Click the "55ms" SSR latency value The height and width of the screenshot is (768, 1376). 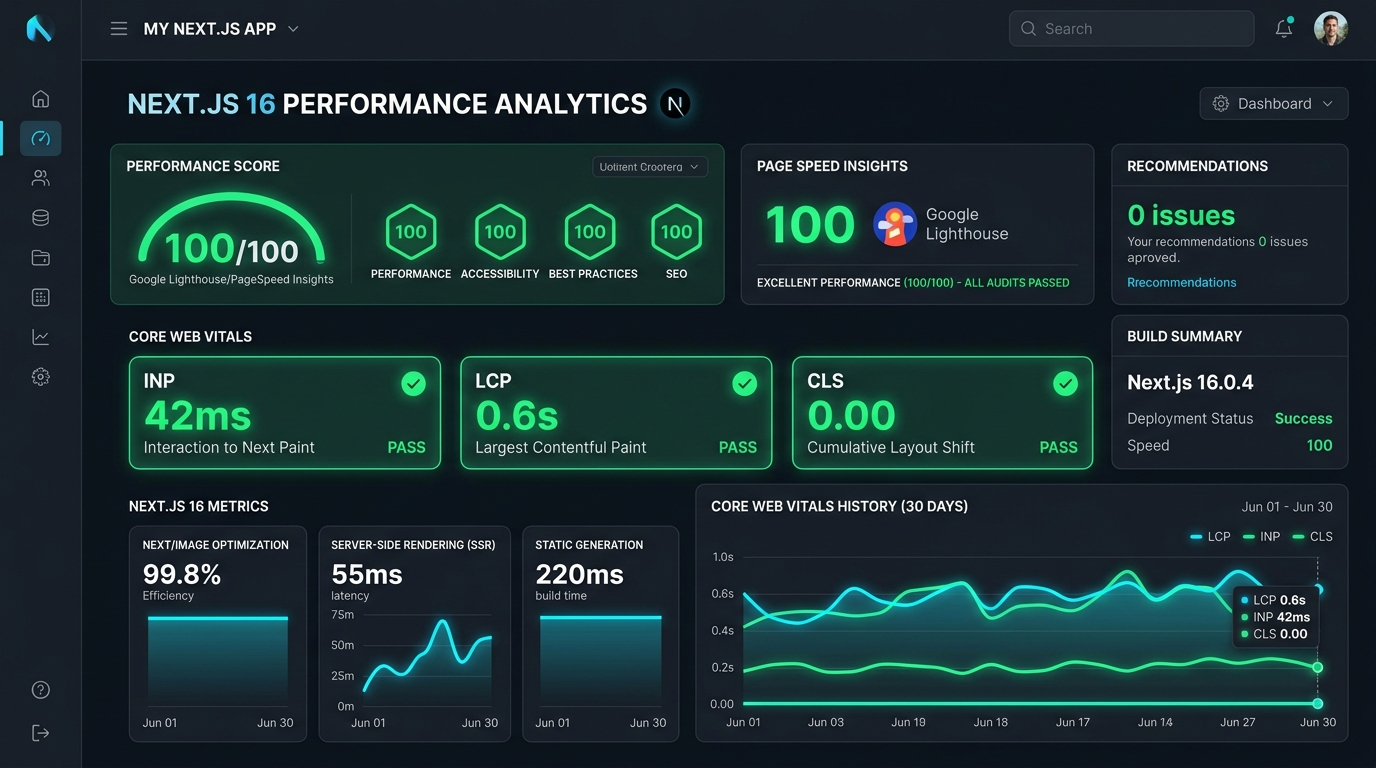tap(367, 574)
